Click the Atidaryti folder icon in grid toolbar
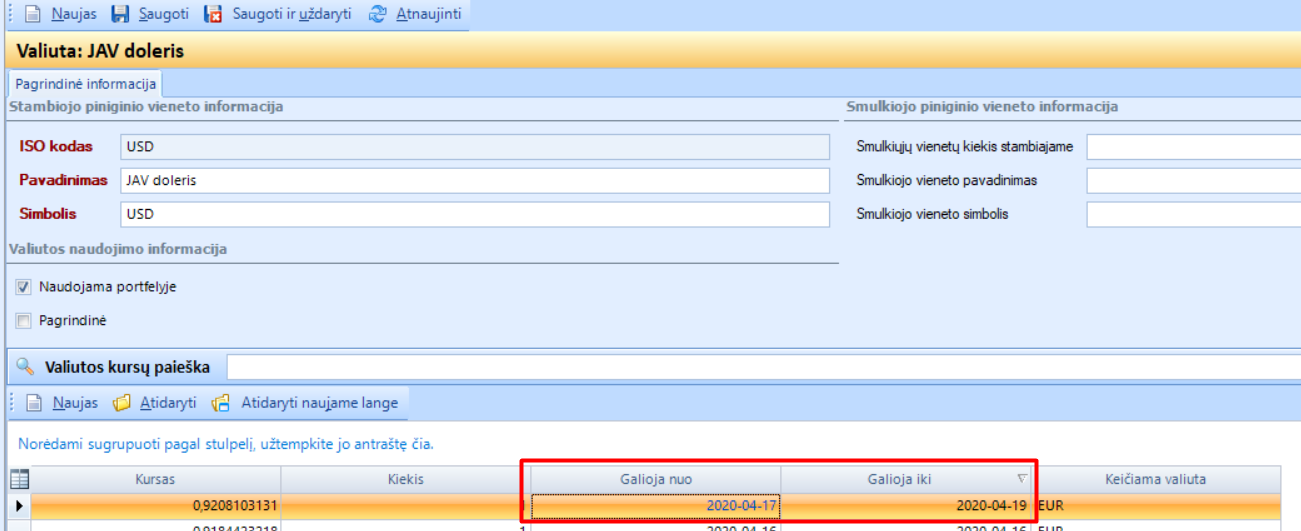This screenshot has width=1301, height=531. pos(122,403)
